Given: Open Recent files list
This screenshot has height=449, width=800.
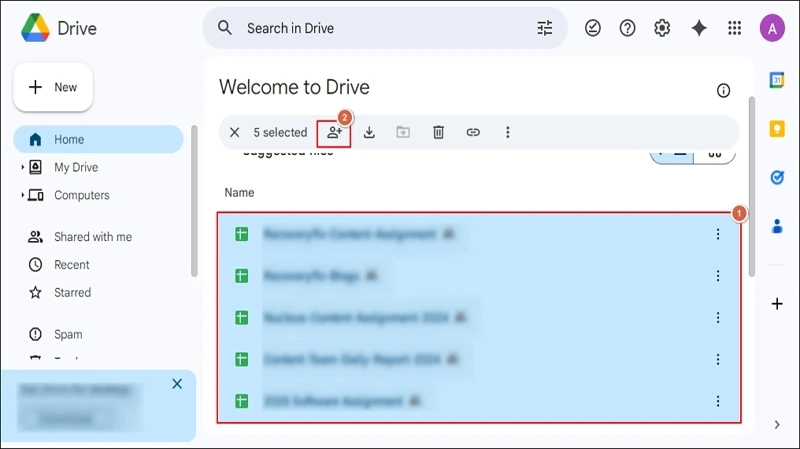Looking at the screenshot, I should pyautogui.click(x=71, y=265).
